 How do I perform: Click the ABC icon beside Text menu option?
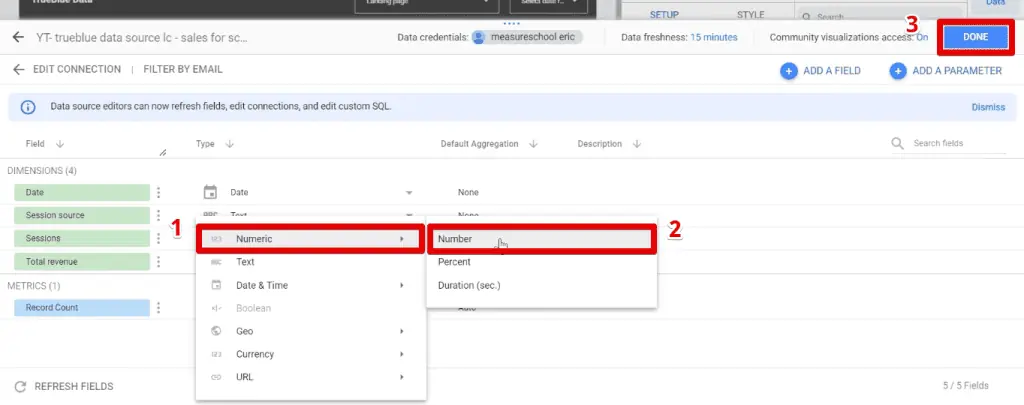tap(216, 262)
